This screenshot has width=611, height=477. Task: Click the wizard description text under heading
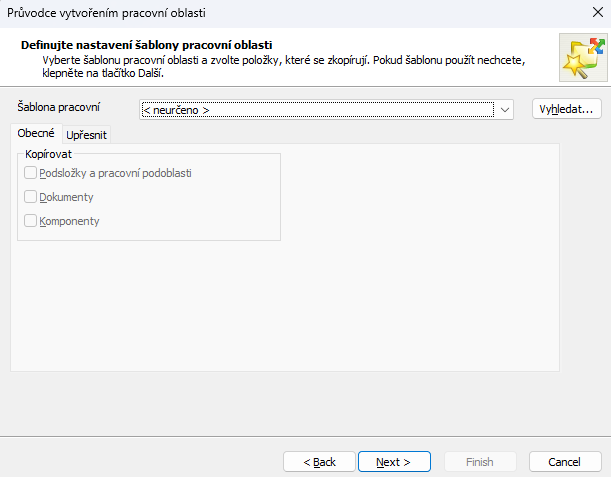click(x=280, y=66)
